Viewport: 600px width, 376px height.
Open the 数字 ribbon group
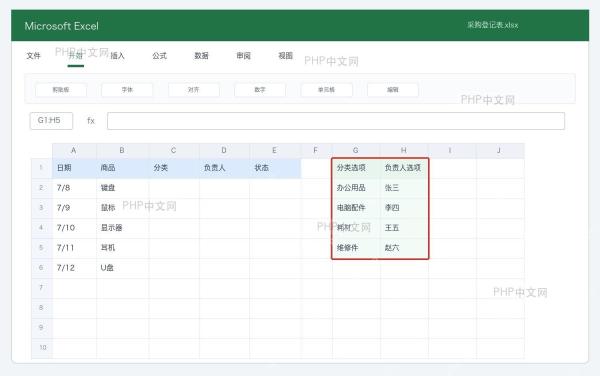click(260, 90)
